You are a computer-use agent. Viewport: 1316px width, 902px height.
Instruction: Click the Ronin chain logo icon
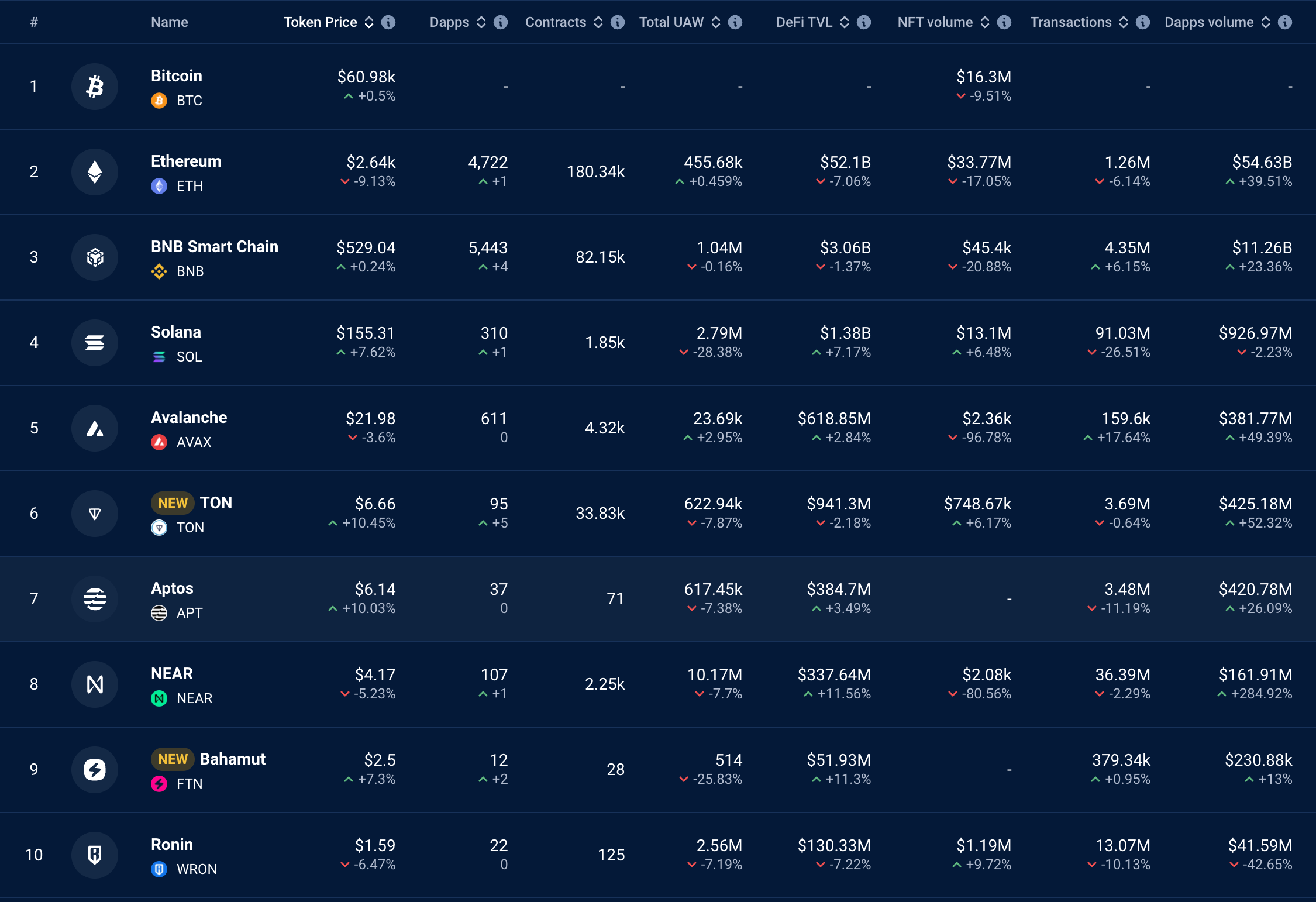pos(95,855)
